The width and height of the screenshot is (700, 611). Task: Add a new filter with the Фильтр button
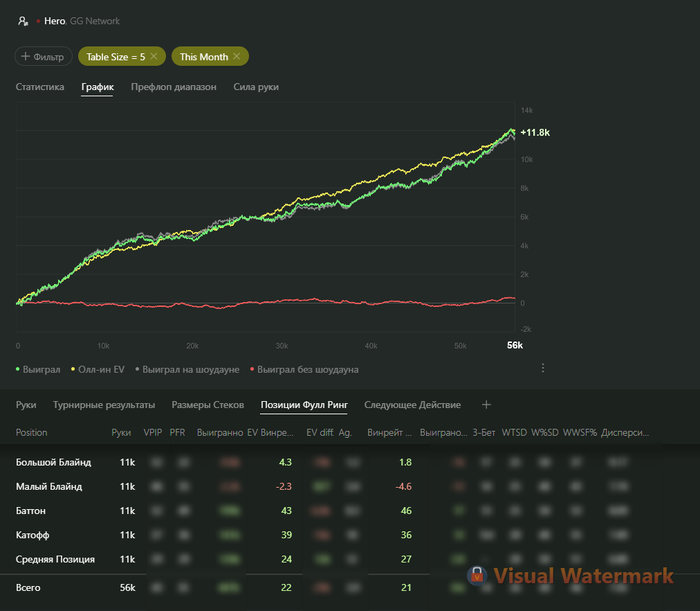[x=43, y=57]
